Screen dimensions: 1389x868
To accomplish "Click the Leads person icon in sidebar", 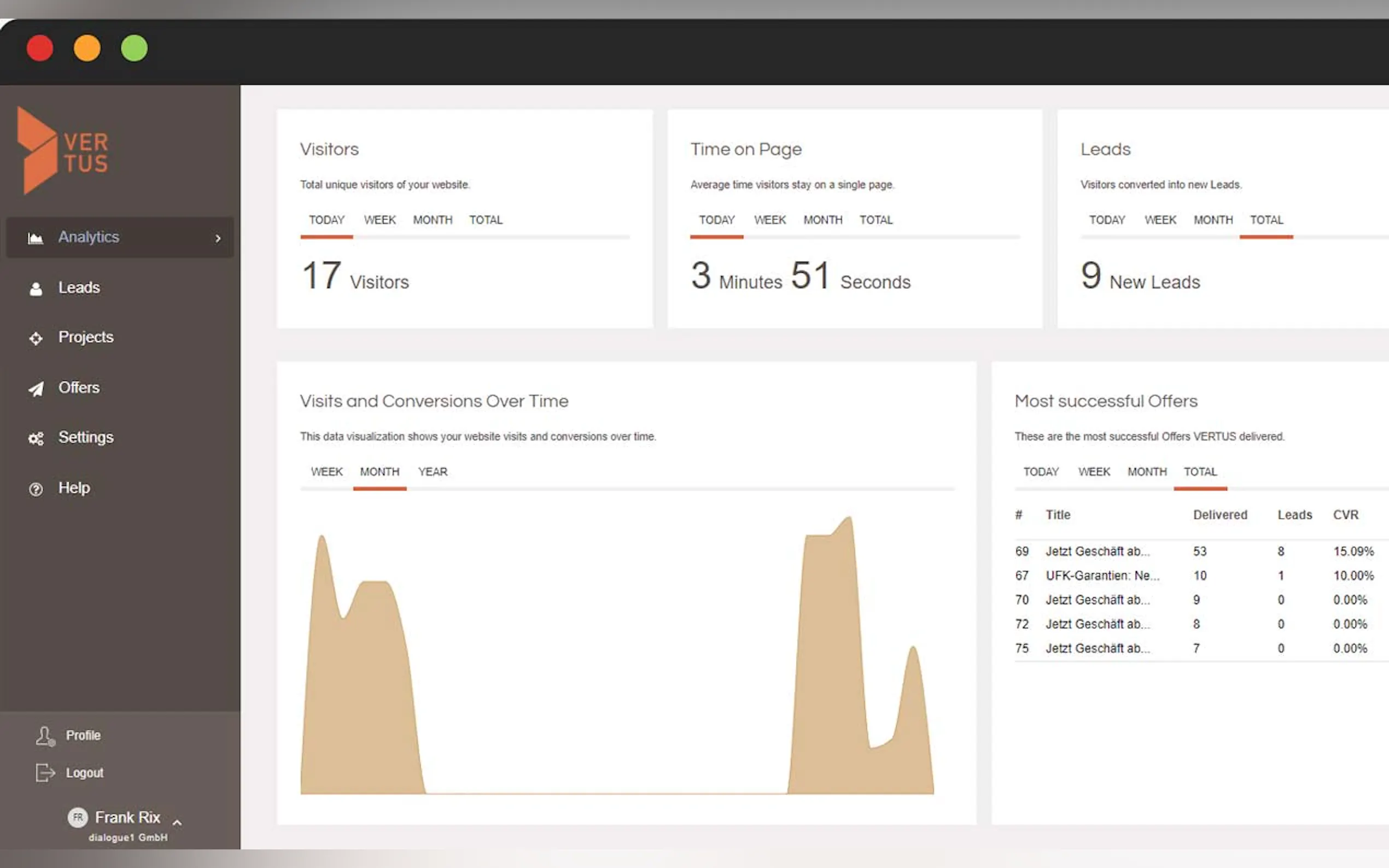I will point(36,288).
